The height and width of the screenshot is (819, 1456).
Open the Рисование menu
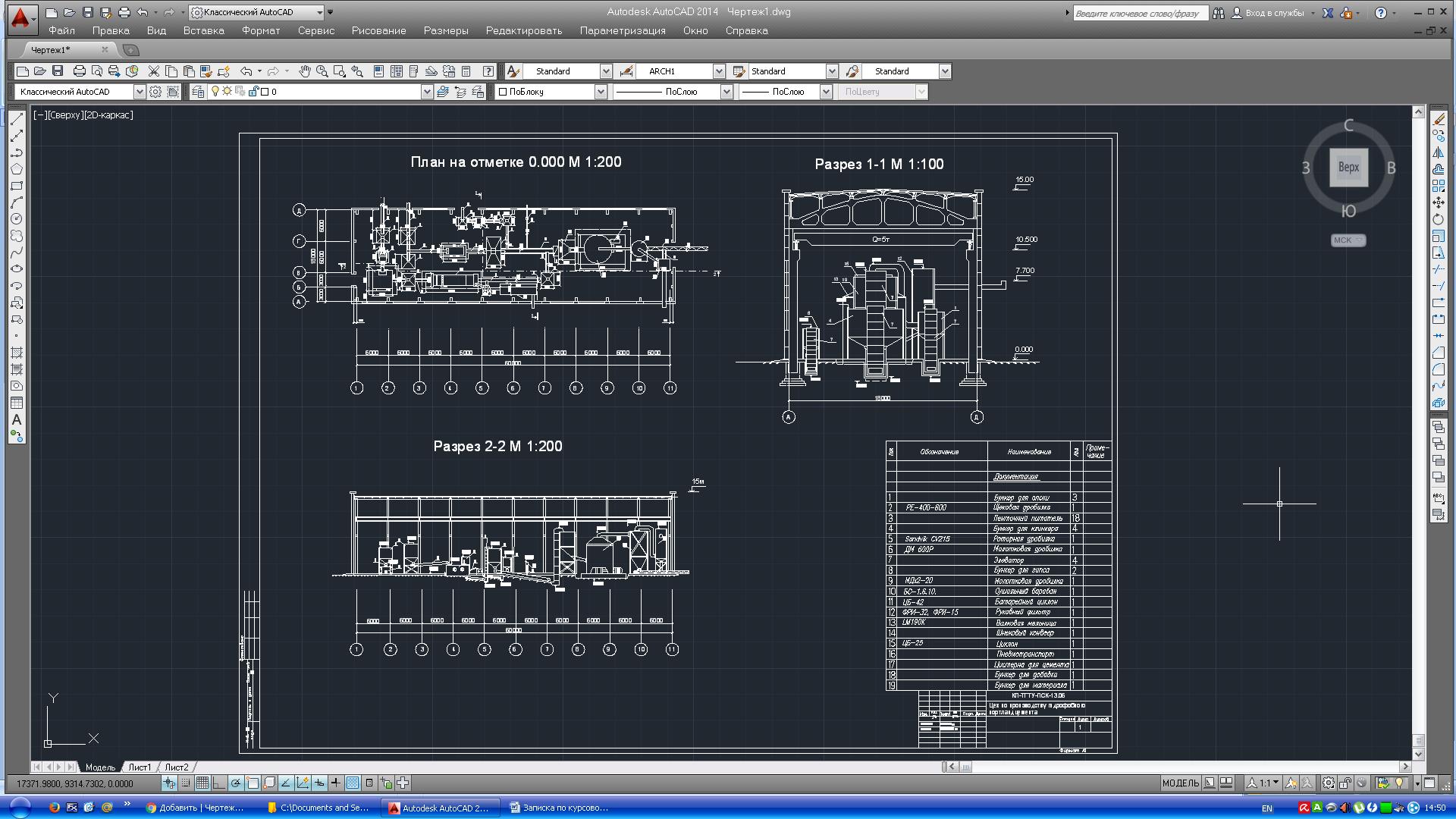coord(378,30)
